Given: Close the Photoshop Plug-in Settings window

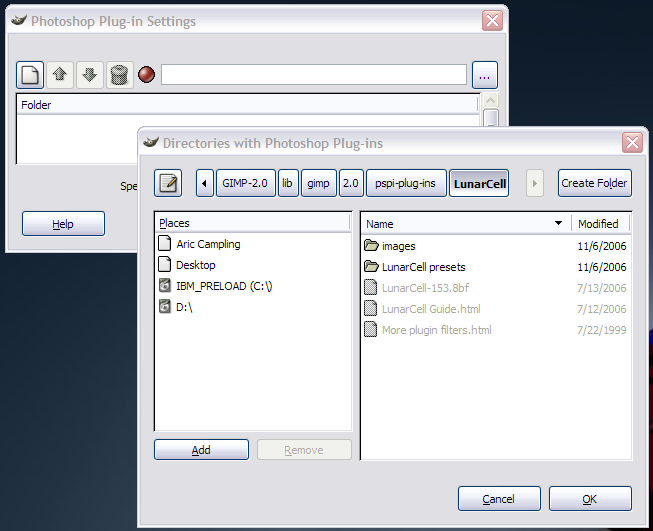Looking at the screenshot, I should click(x=492, y=20).
